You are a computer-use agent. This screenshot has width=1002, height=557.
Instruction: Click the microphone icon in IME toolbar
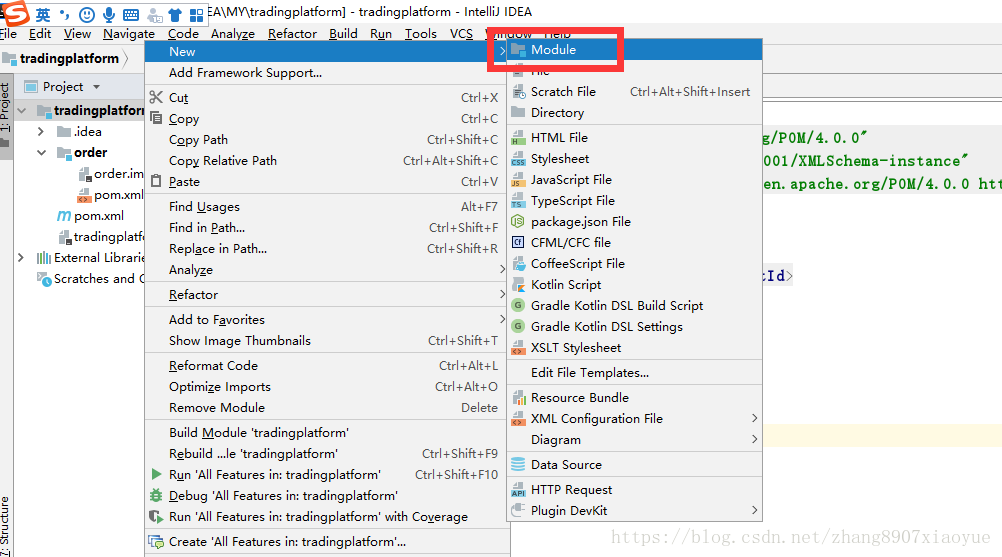point(109,15)
